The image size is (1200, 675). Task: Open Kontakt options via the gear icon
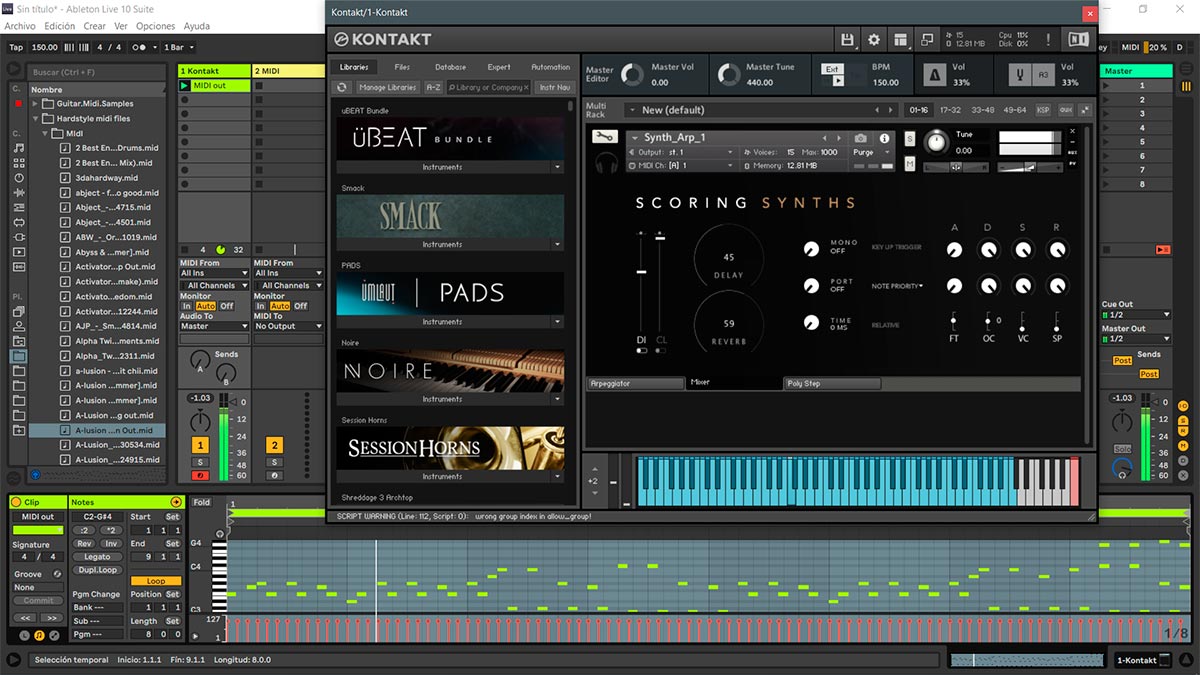(874, 39)
